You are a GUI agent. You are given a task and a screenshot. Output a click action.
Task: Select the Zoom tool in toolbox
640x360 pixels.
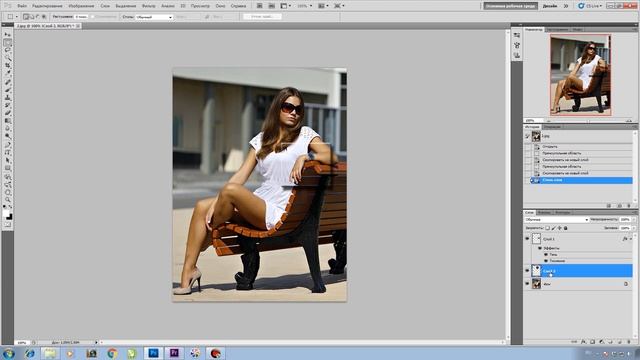(x=8, y=200)
